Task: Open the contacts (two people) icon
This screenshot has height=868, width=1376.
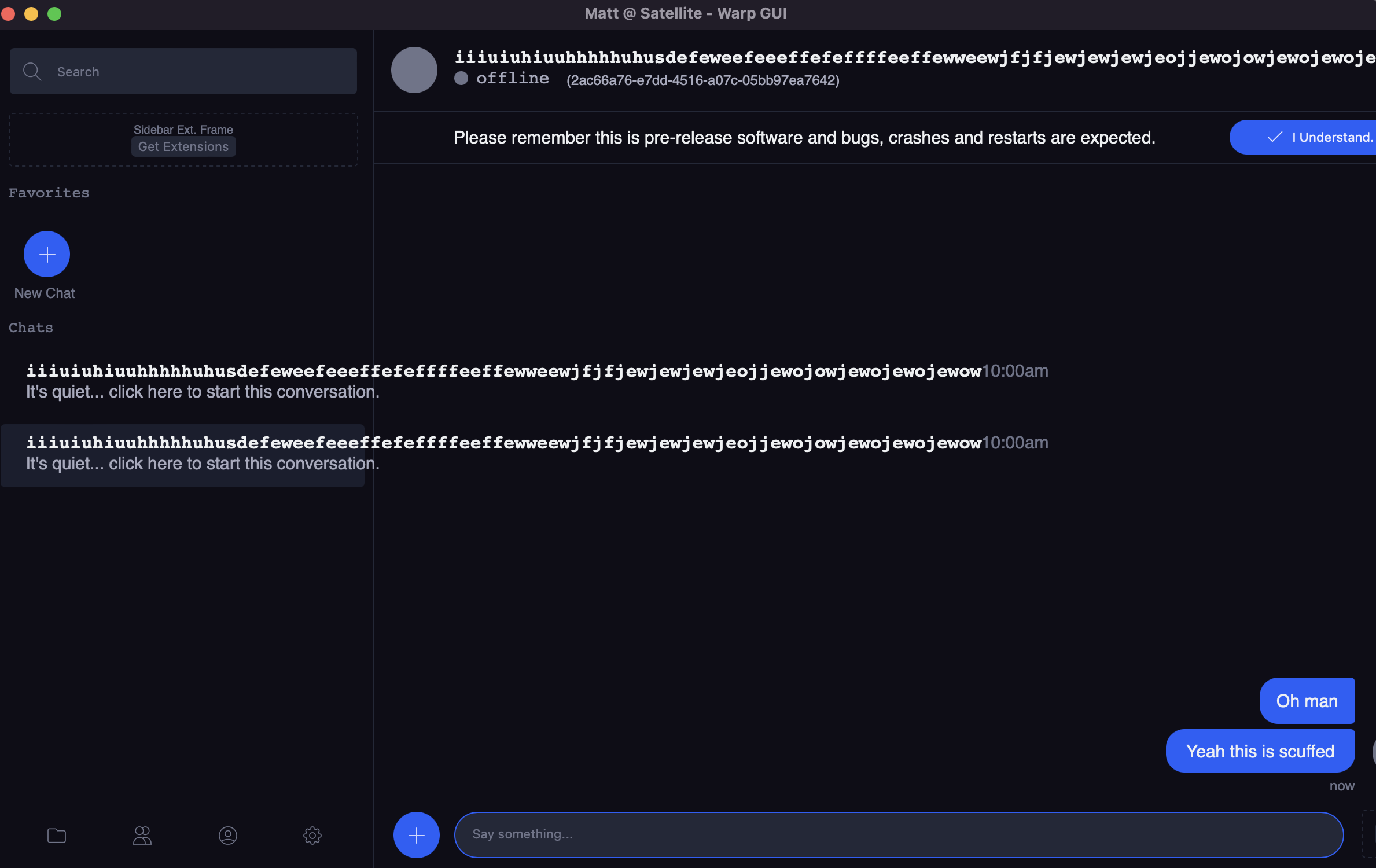Action: [x=142, y=835]
